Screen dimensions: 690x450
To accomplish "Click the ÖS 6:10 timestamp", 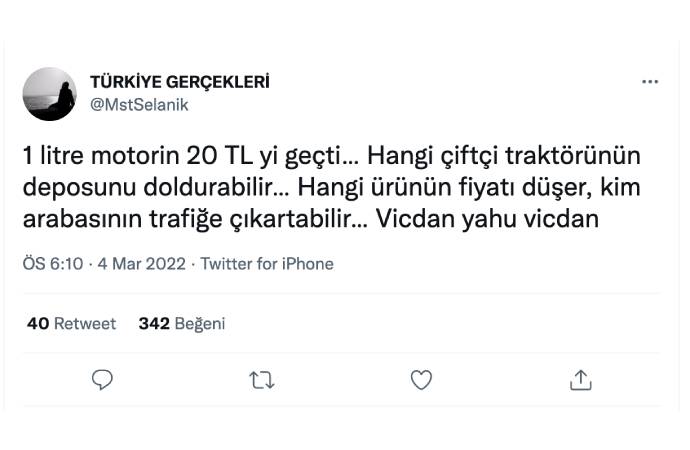I will (x=54, y=264).
